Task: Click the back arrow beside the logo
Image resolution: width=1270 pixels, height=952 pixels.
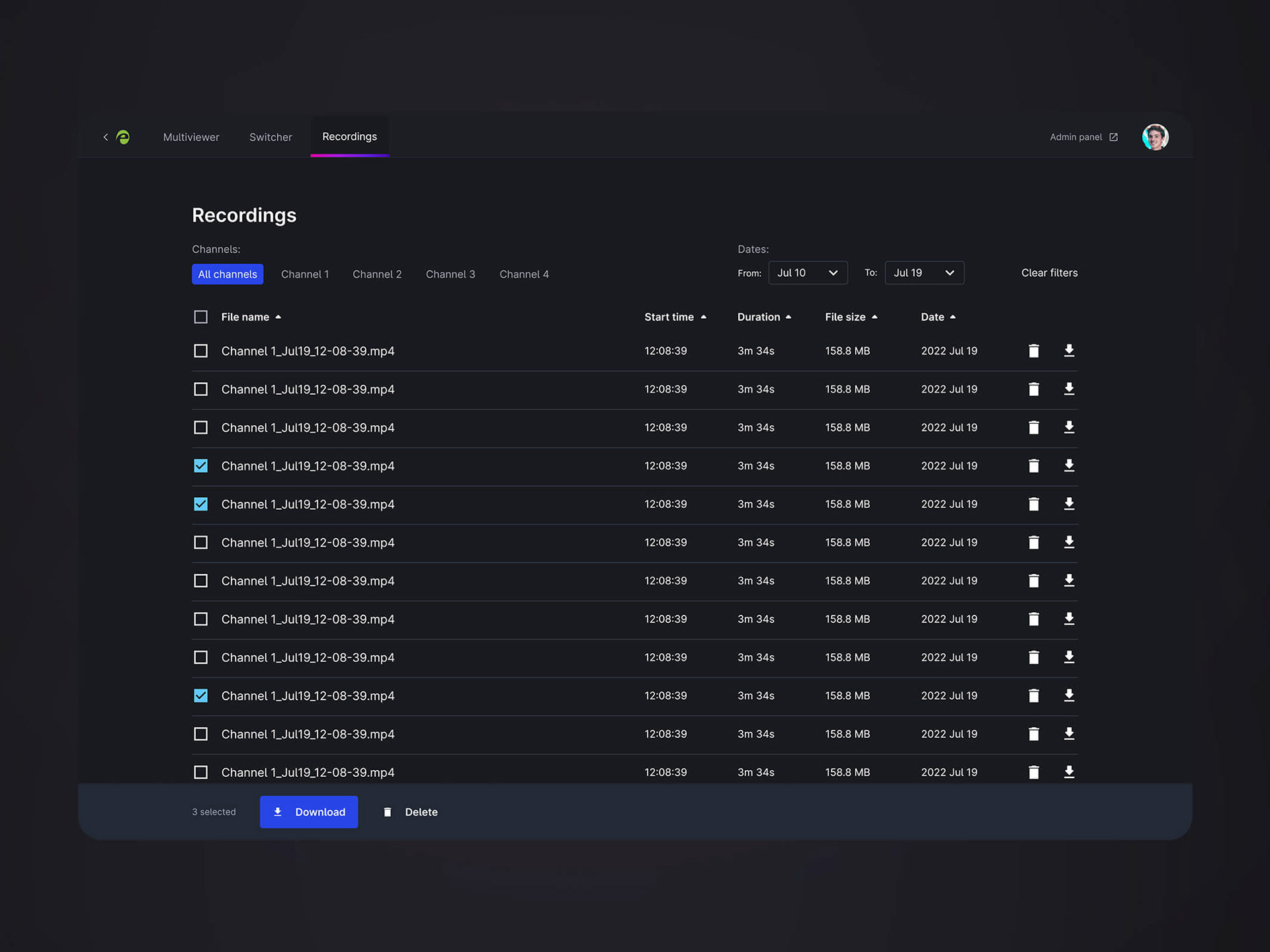Action: (x=105, y=137)
